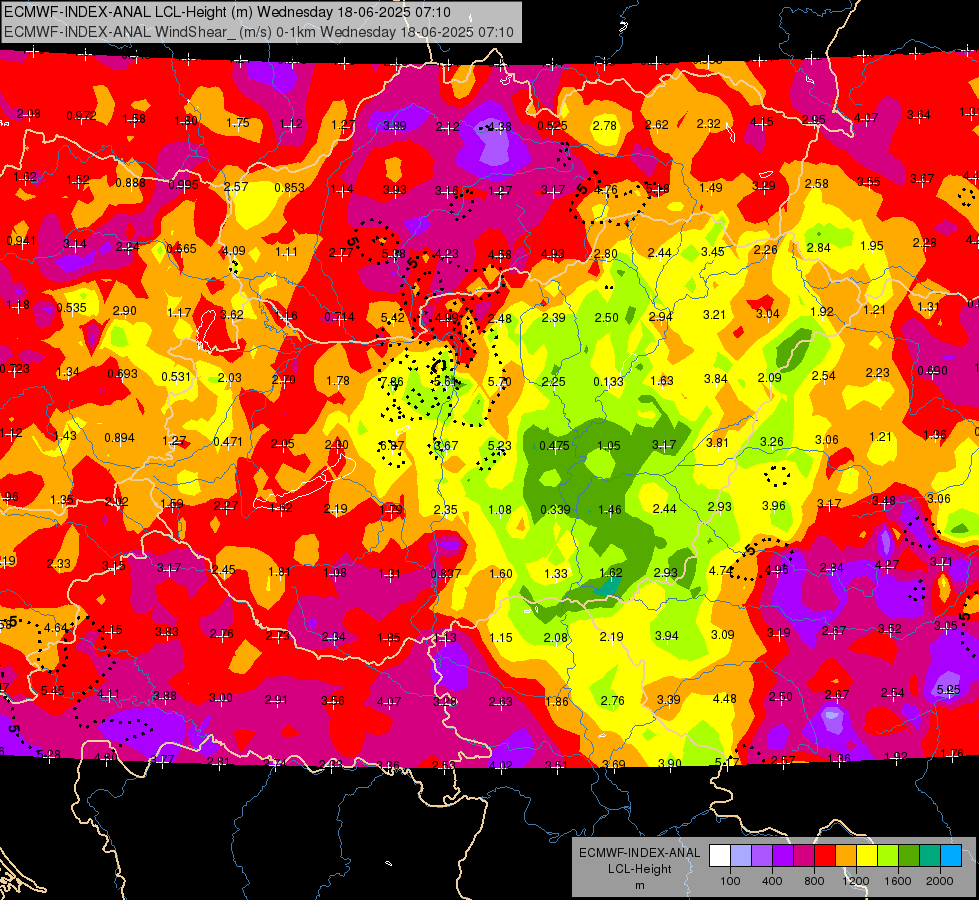Click the wind shear value 7.86

(x=391, y=381)
